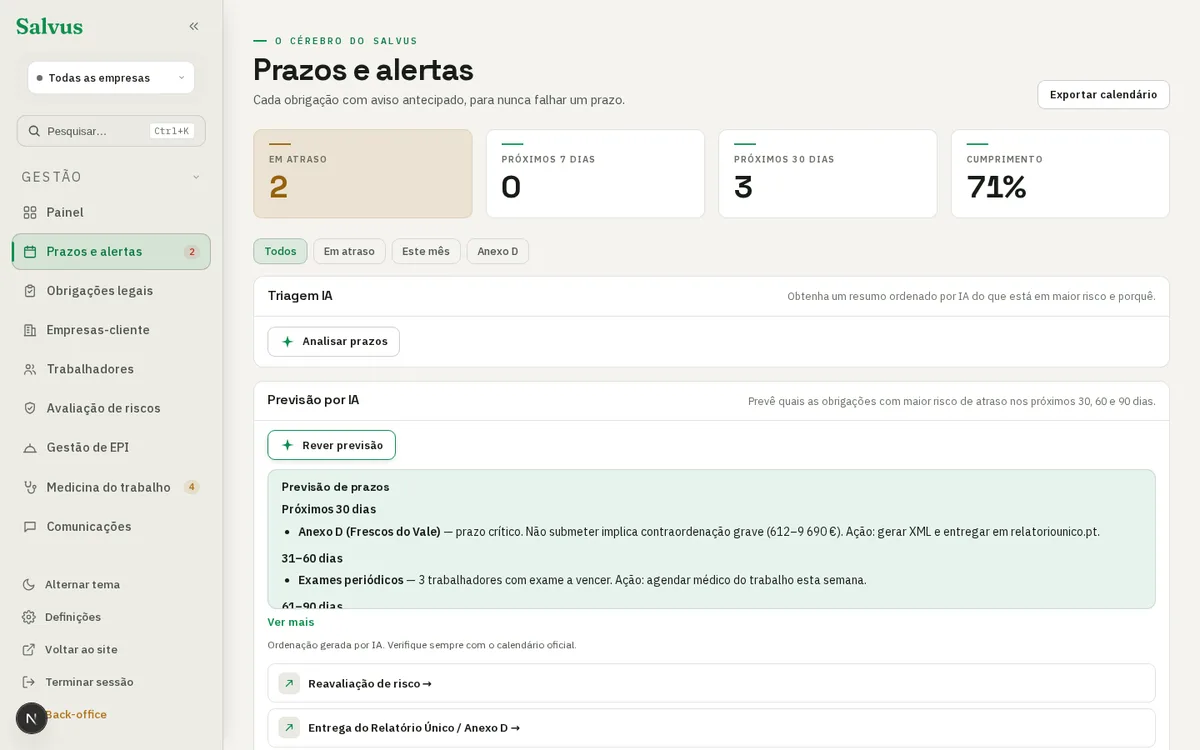Screen dimensions: 1200x750
Task: Click the Analisar prazos button
Action: (x=333, y=342)
